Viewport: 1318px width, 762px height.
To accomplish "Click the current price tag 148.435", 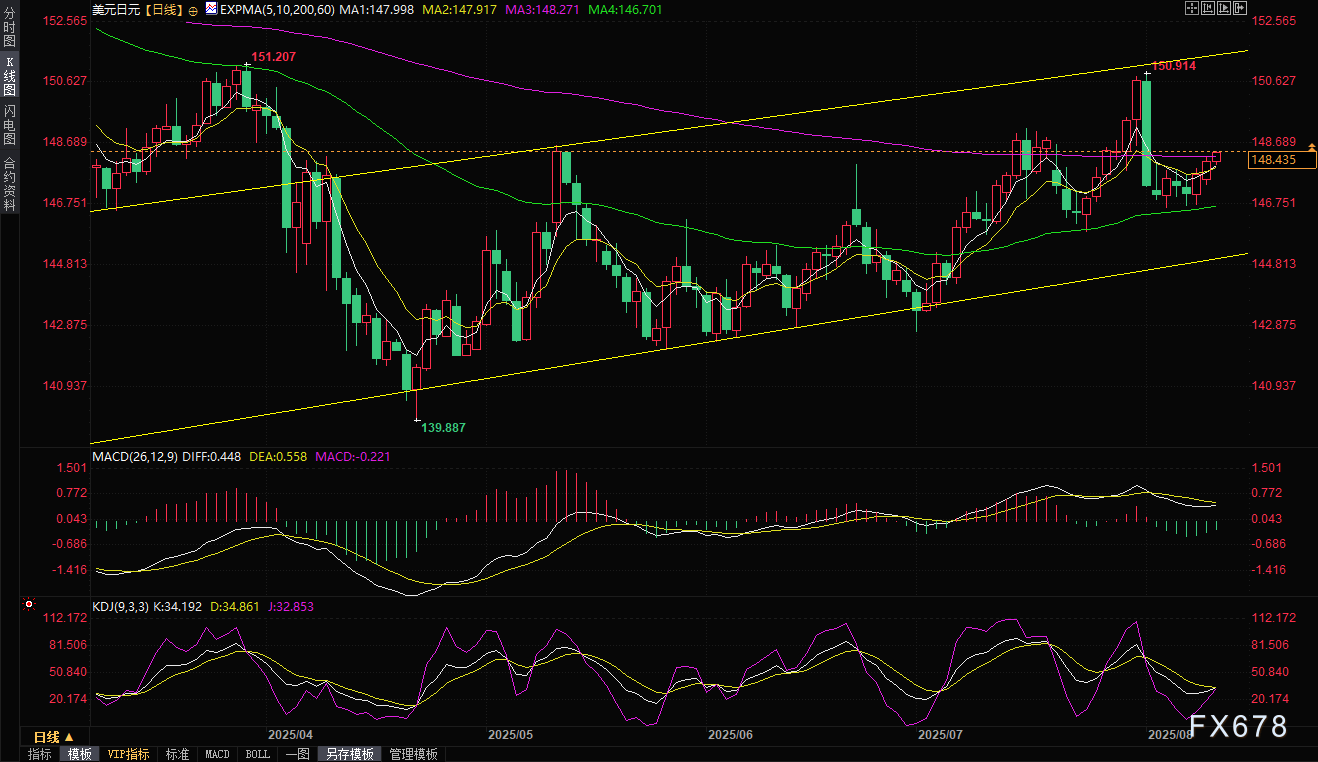I will click(x=1282, y=160).
